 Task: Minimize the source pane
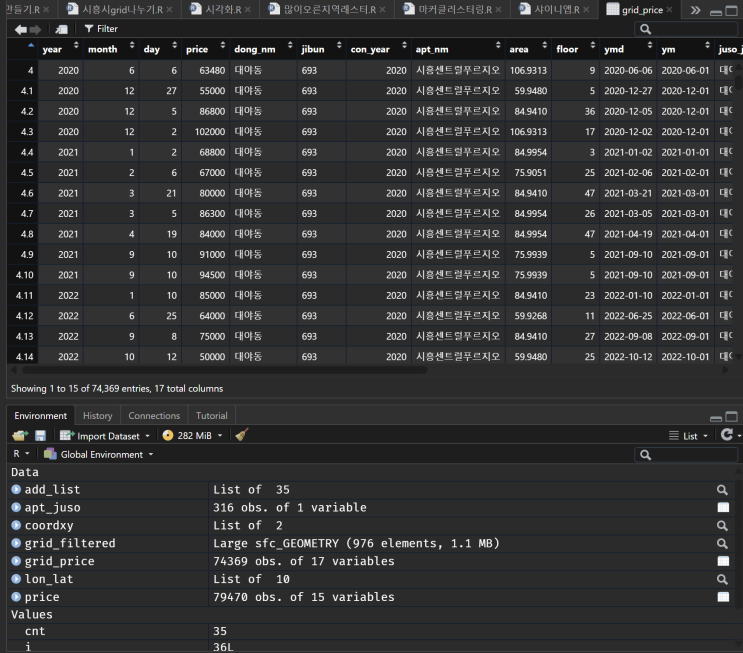click(716, 11)
